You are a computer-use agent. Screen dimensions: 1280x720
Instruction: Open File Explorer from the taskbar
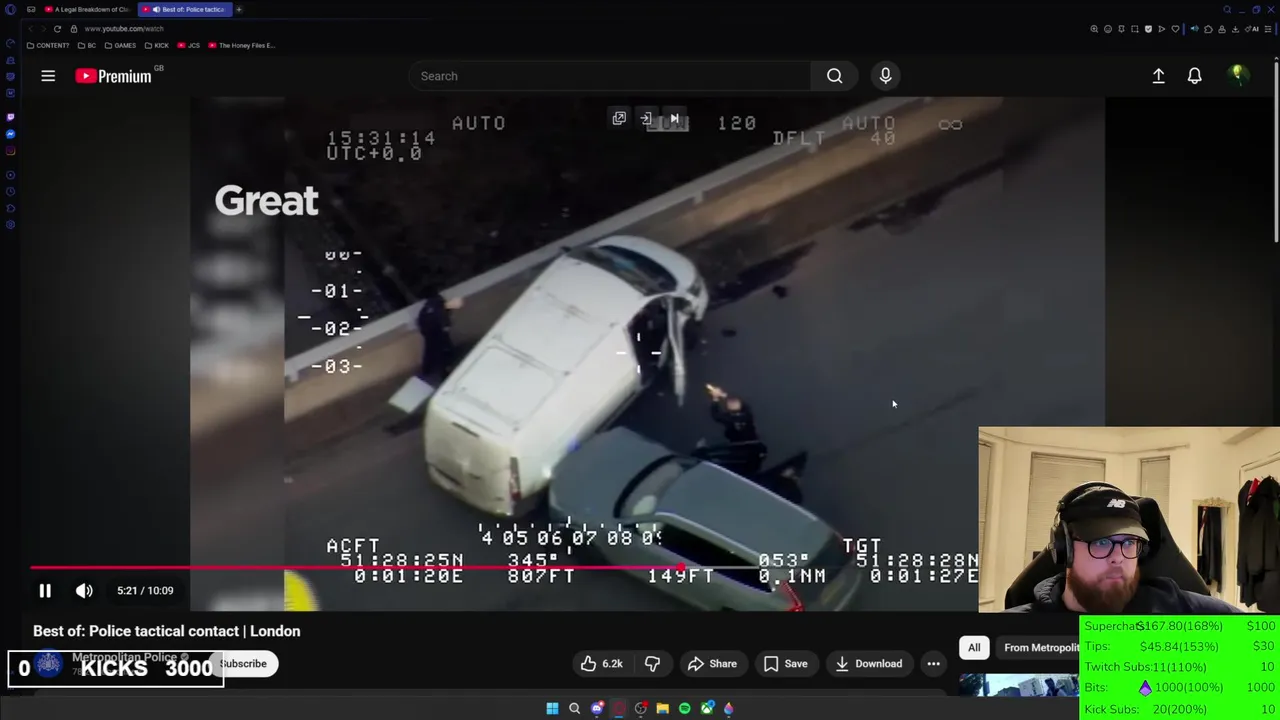click(x=662, y=708)
